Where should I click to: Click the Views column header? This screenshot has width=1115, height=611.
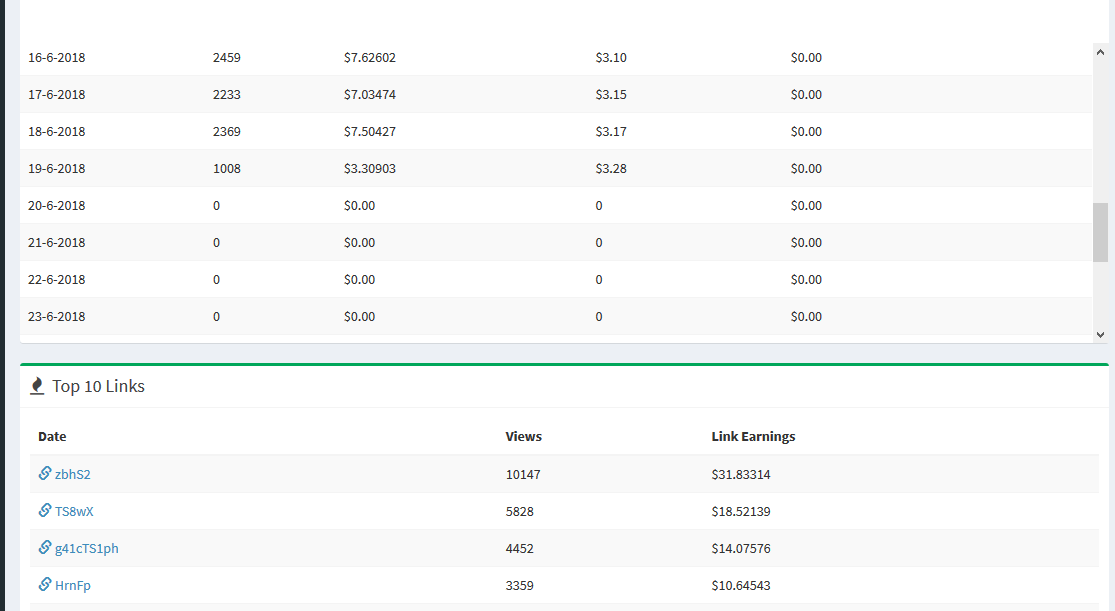pos(523,437)
